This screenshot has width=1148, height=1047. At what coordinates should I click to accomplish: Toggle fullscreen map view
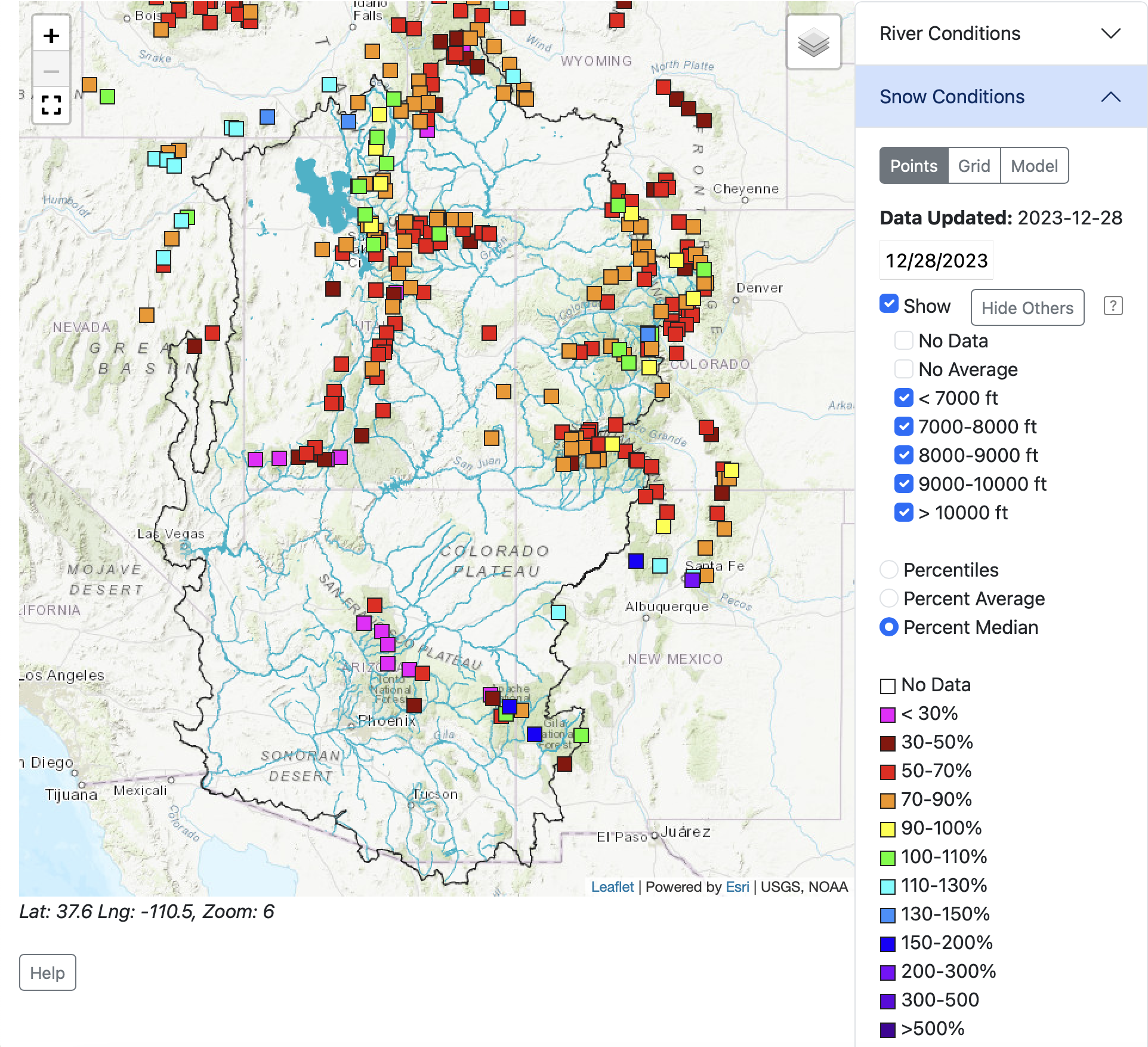coord(51,106)
